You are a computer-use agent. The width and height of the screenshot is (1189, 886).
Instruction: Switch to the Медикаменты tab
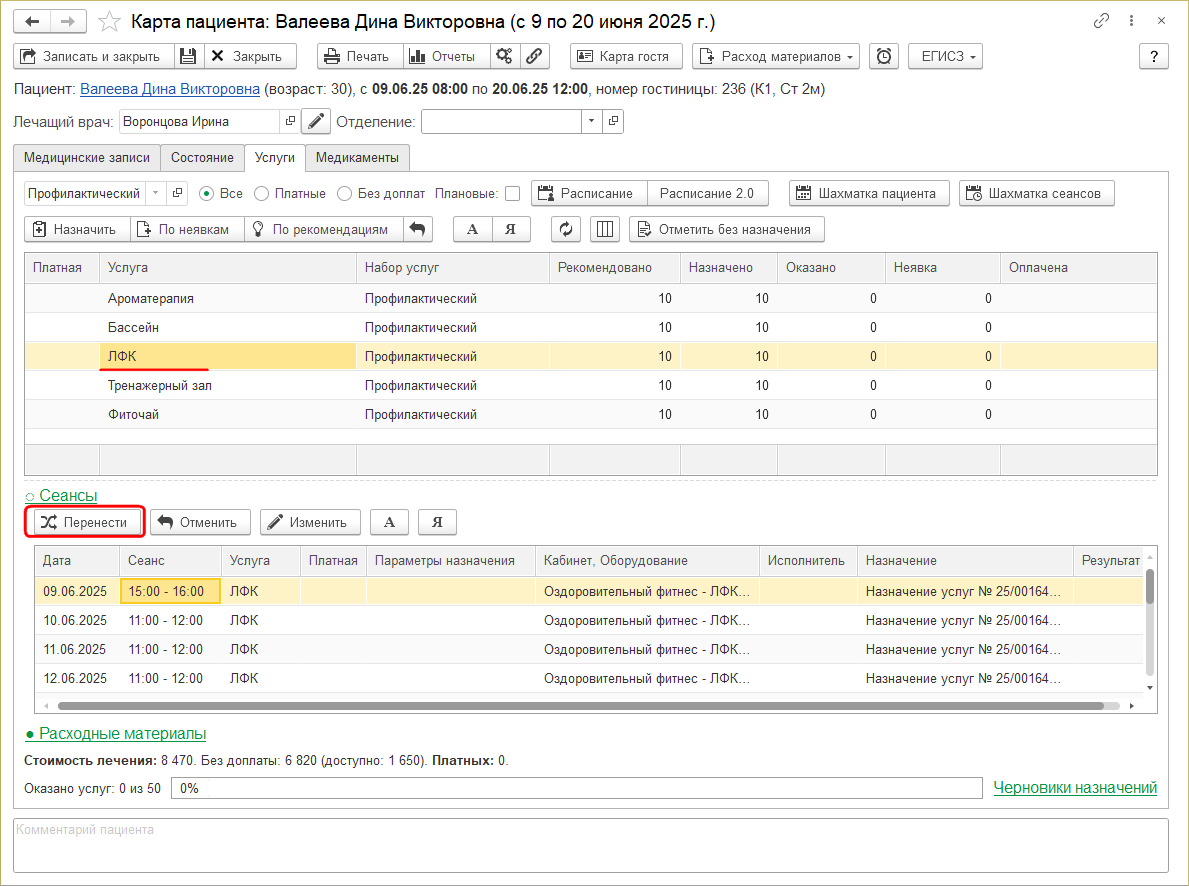pyautogui.click(x=358, y=158)
